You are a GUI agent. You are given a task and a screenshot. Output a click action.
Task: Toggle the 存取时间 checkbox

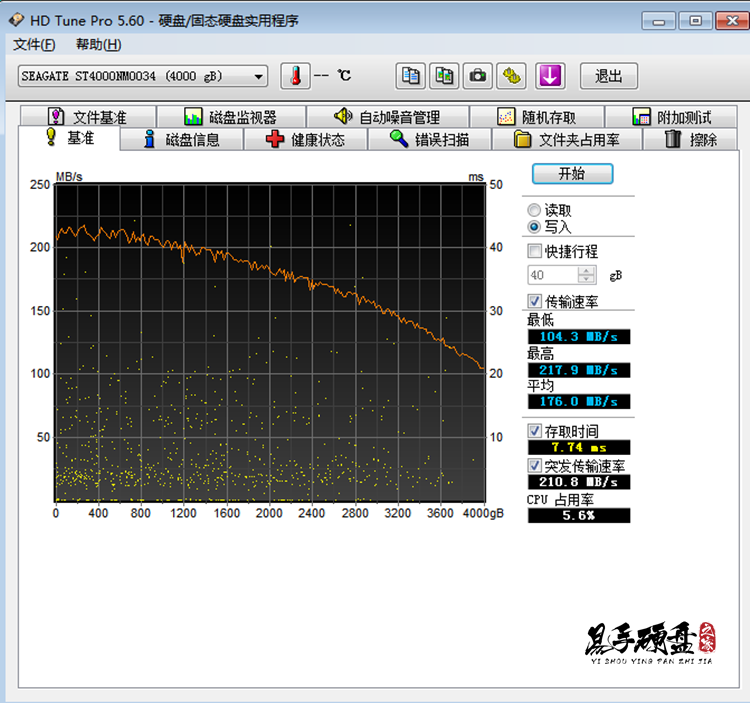(534, 431)
